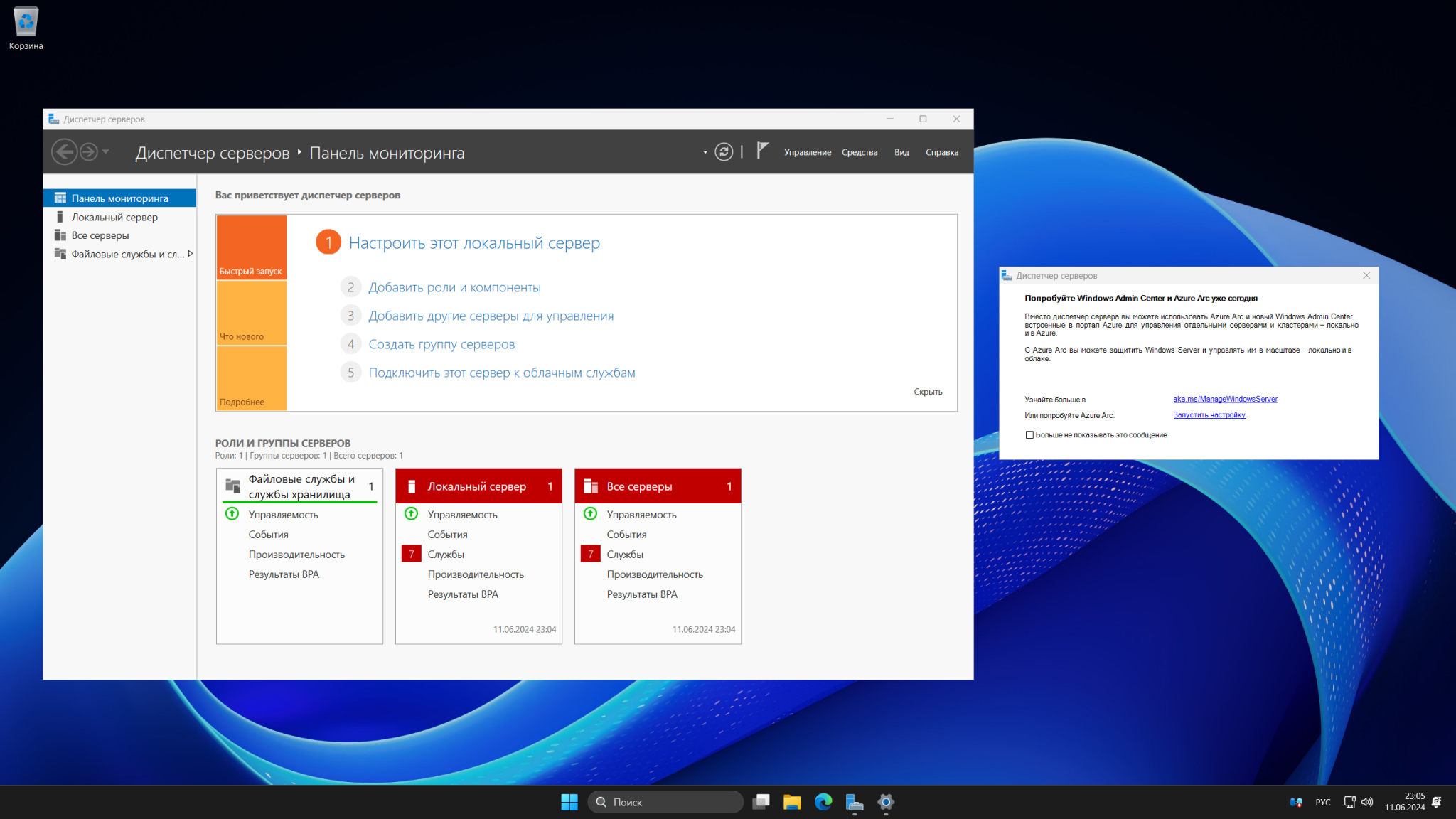Click the Local Server sidebar icon
The image size is (1456, 819).
pos(60,217)
